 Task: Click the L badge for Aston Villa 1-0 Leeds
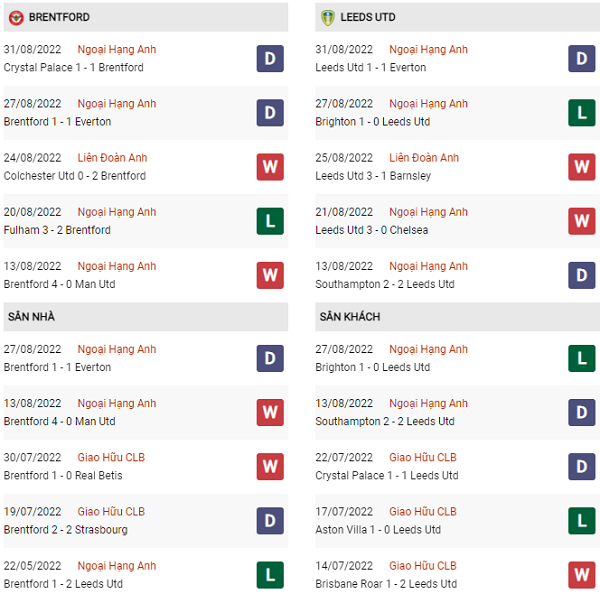point(582,521)
